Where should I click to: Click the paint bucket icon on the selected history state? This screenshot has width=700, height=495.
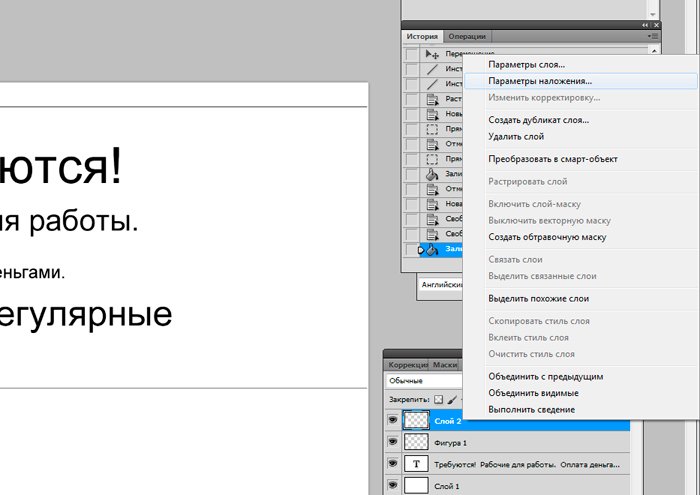[x=432, y=250]
